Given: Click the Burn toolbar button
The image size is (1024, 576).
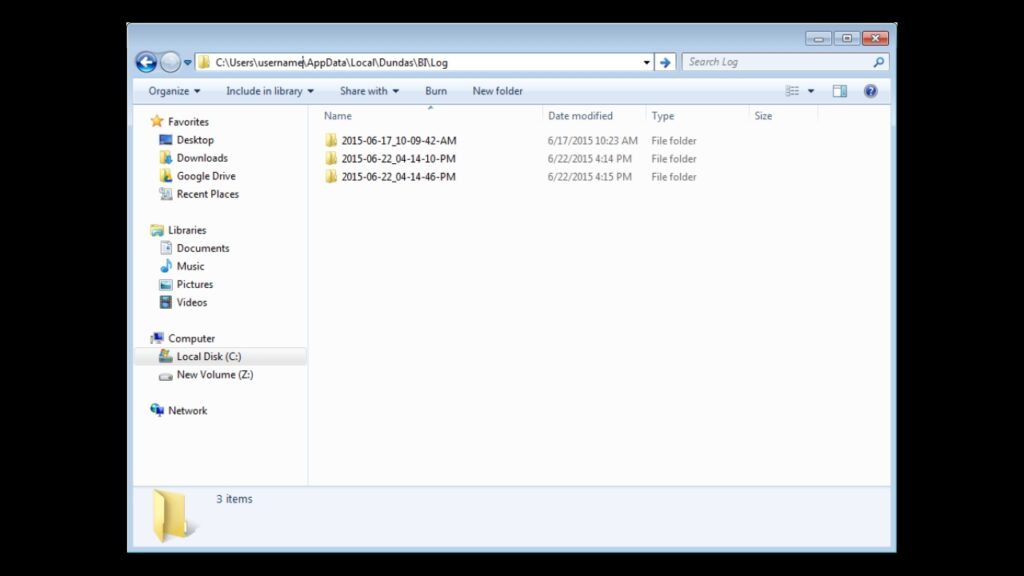Looking at the screenshot, I should tap(436, 91).
